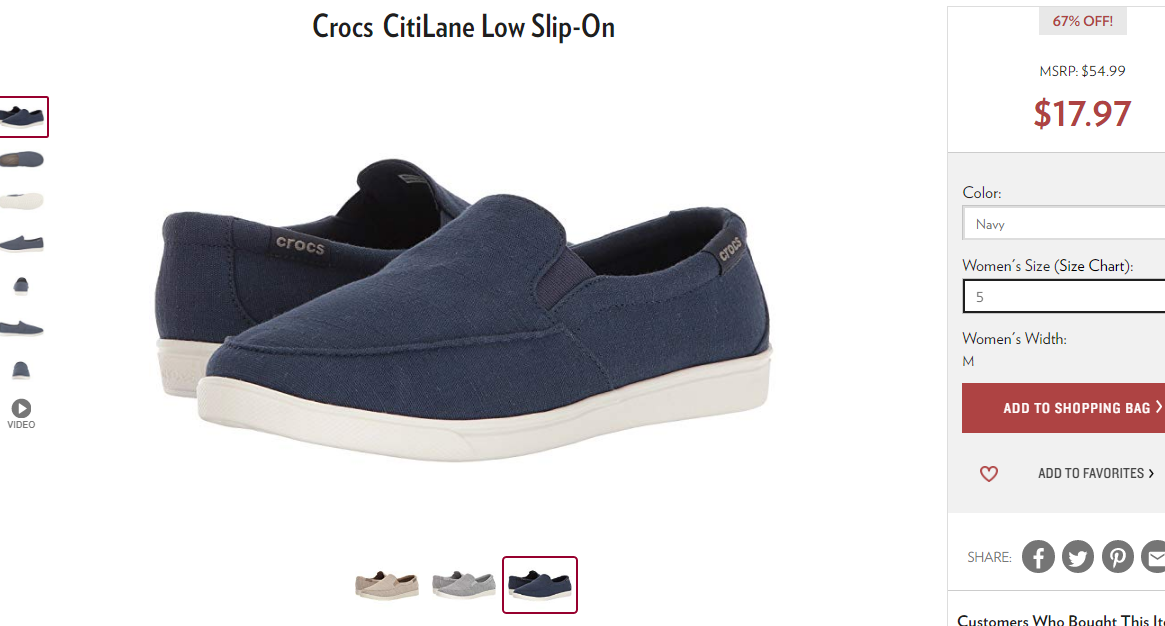Open the Color dropdown showing Navy
Screen dimensions: 1165x626
1064,224
